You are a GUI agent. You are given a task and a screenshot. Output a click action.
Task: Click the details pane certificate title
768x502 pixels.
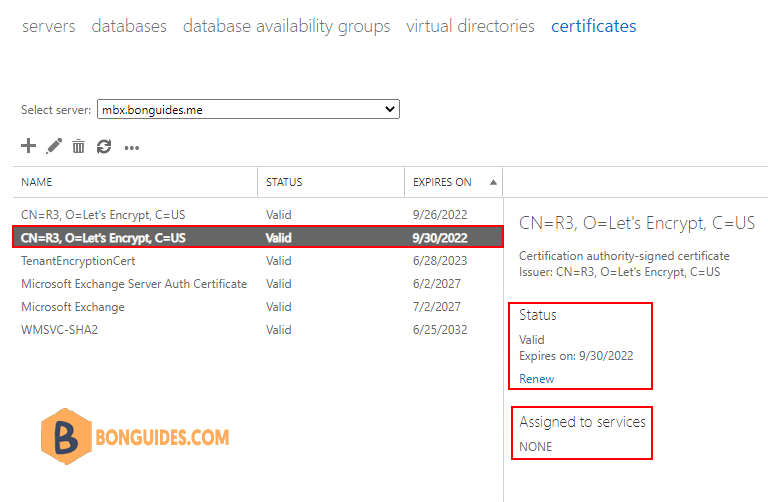(637, 223)
